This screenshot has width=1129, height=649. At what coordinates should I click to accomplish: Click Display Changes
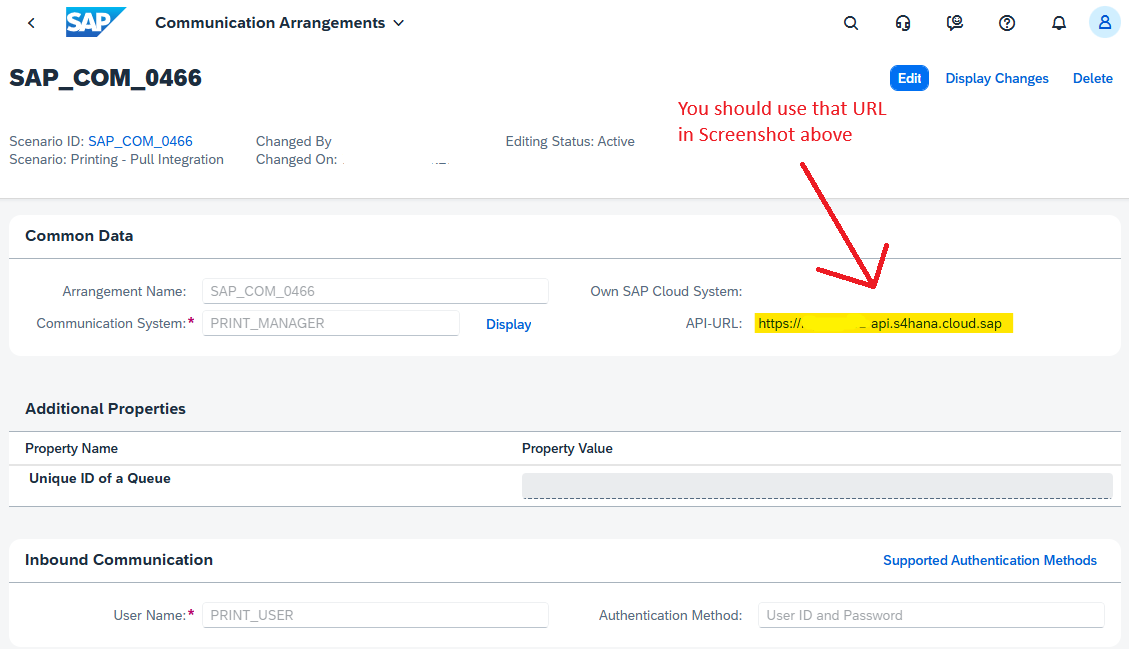[x=997, y=79]
